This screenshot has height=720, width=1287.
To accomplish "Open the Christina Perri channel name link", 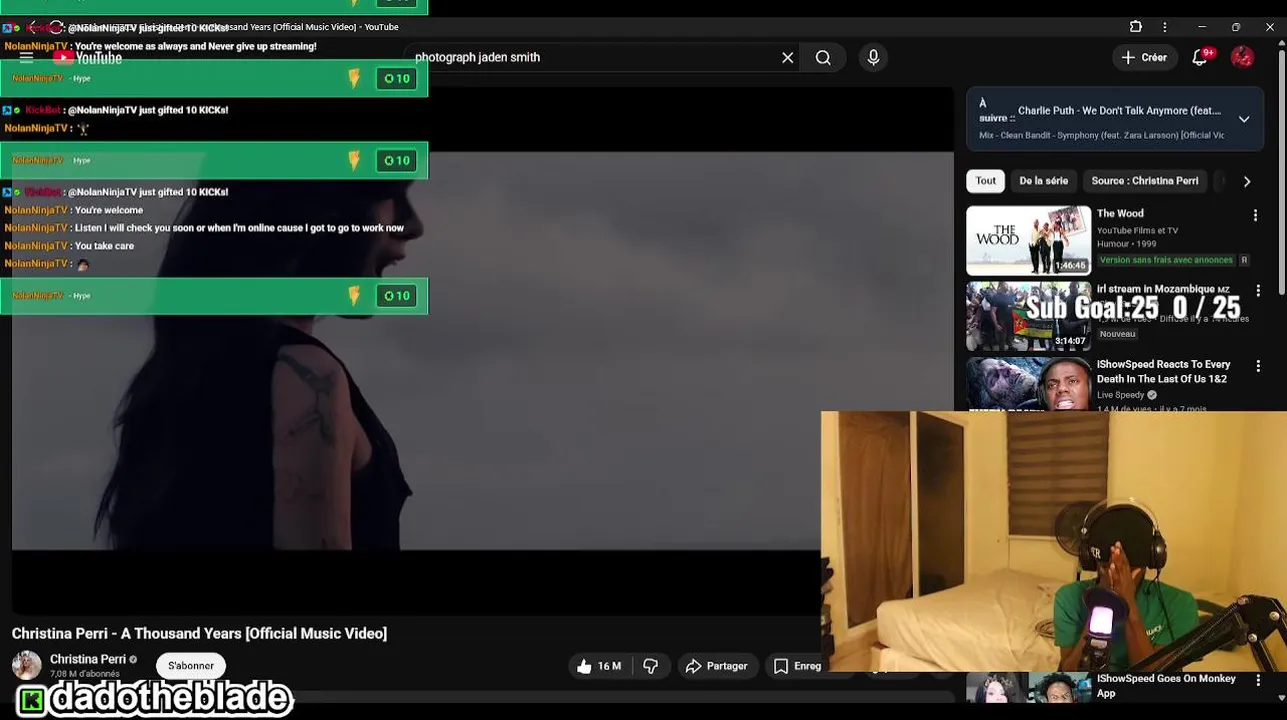I will [88, 659].
